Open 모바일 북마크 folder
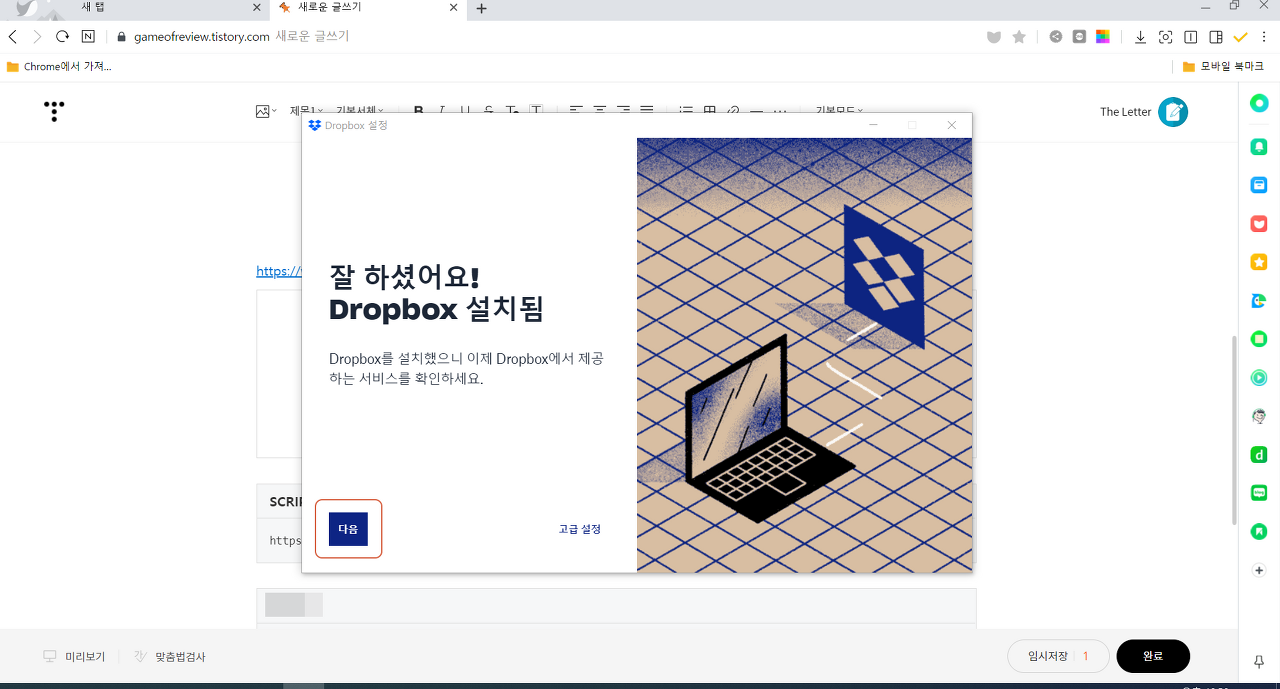 [1223, 67]
